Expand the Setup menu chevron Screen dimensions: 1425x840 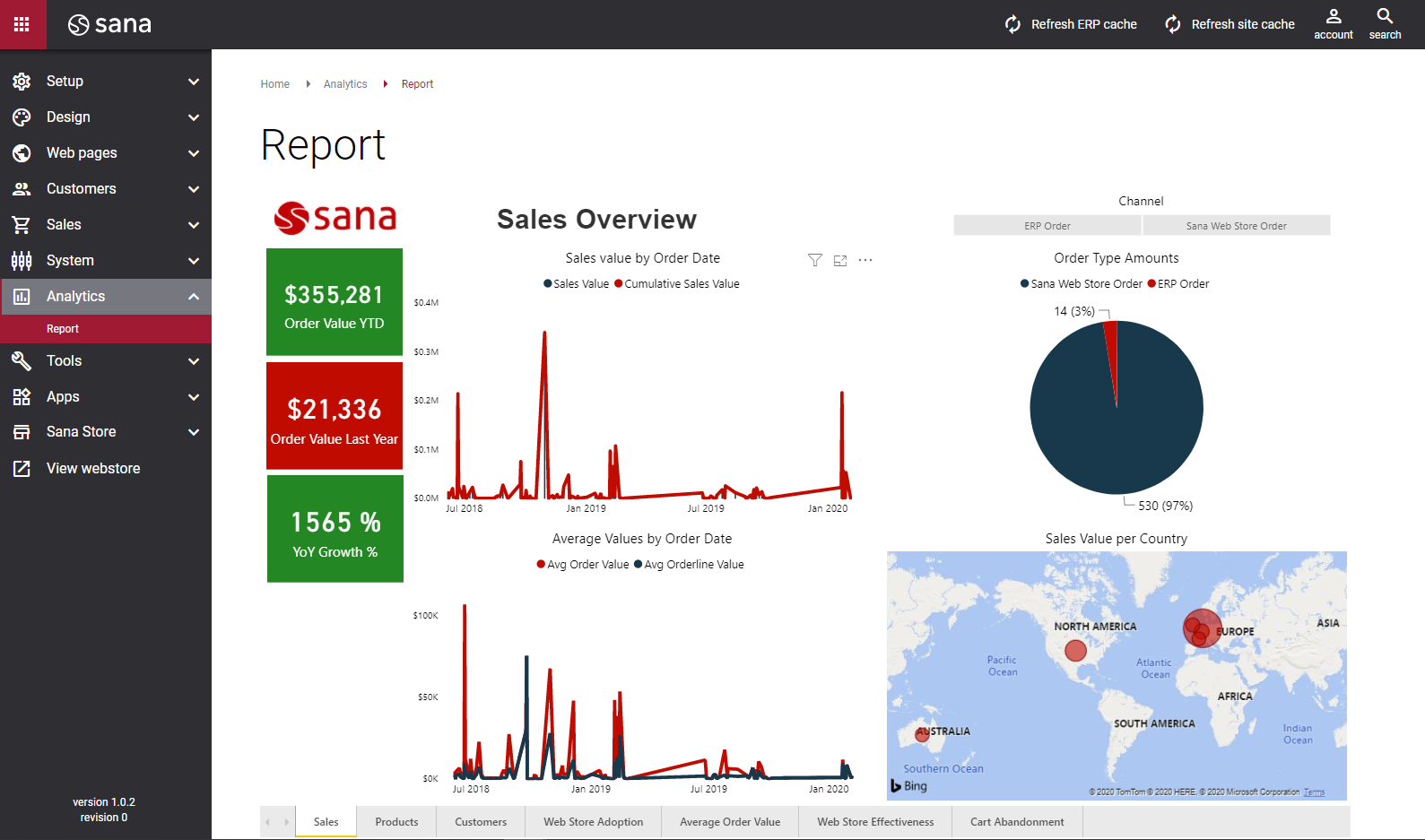tap(194, 82)
